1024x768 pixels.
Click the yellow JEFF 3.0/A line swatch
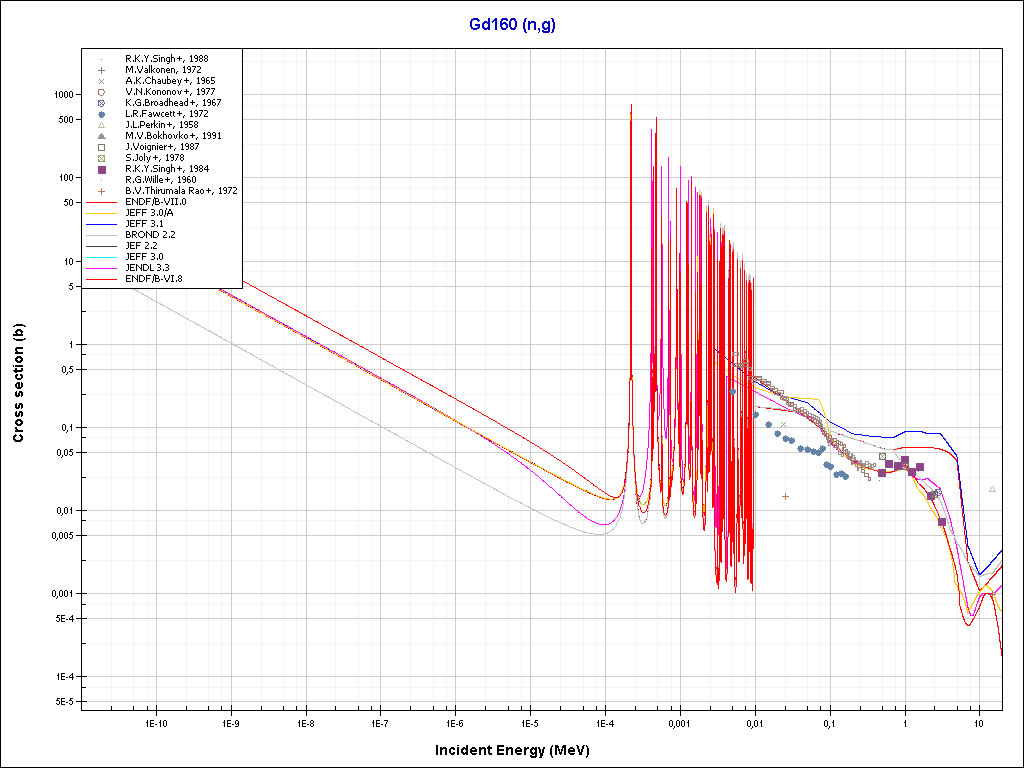point(102,213)
